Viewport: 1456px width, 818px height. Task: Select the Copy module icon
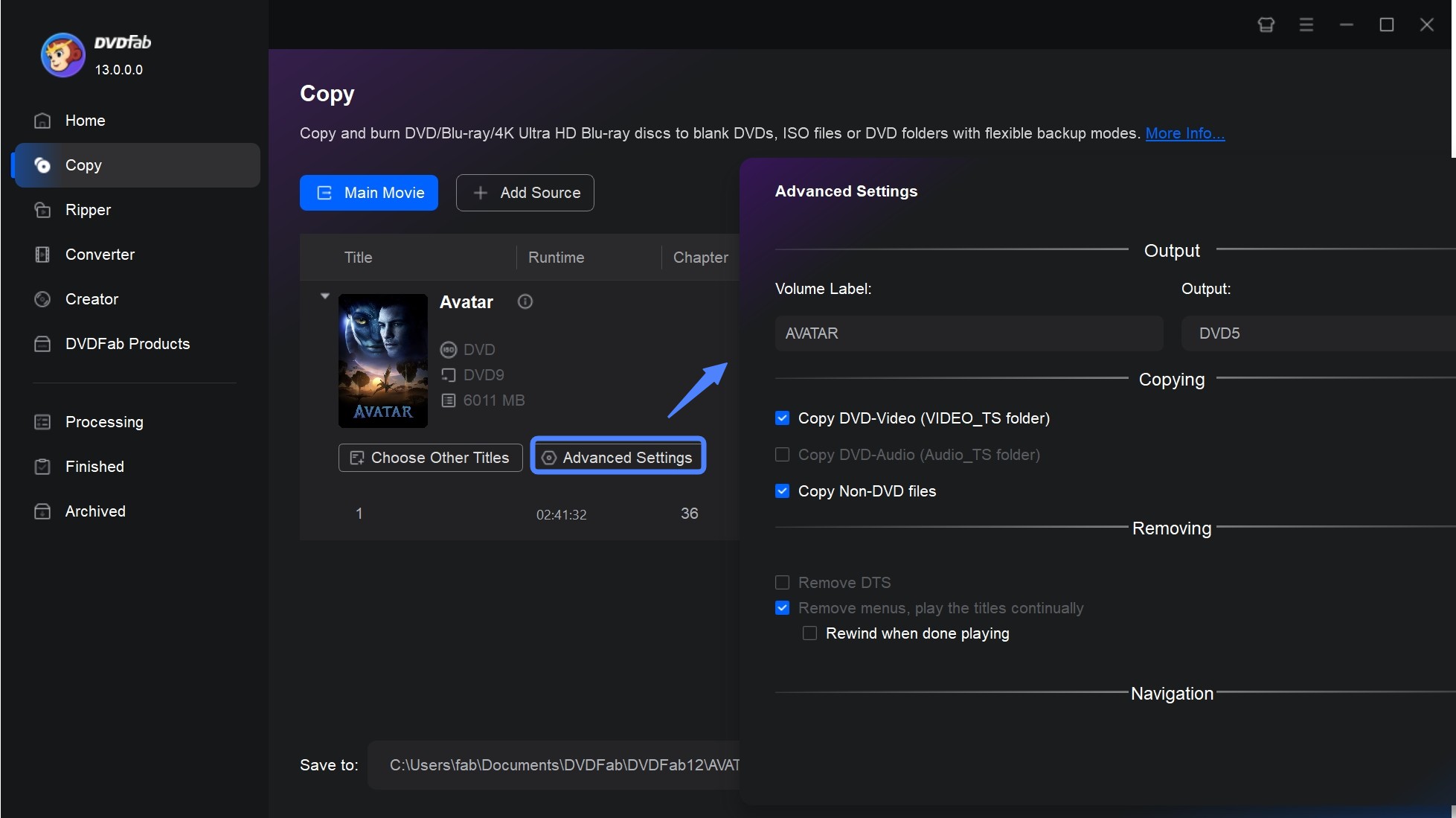pyautogui.click(x=42, y=164)
